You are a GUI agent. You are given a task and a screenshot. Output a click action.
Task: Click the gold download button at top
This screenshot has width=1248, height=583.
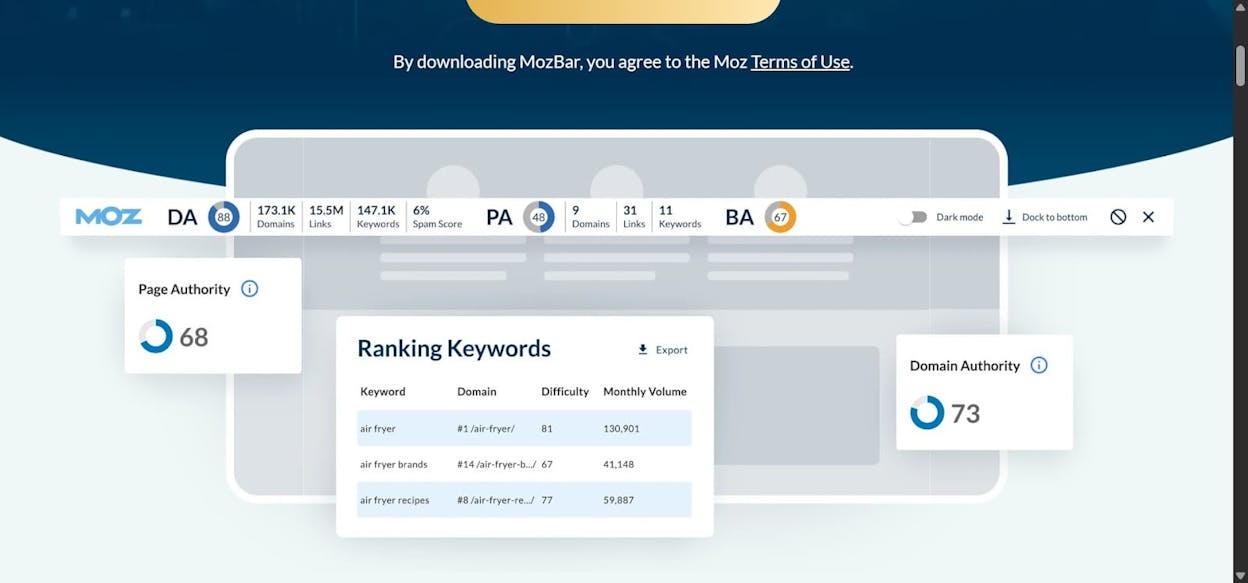[623, 11]
